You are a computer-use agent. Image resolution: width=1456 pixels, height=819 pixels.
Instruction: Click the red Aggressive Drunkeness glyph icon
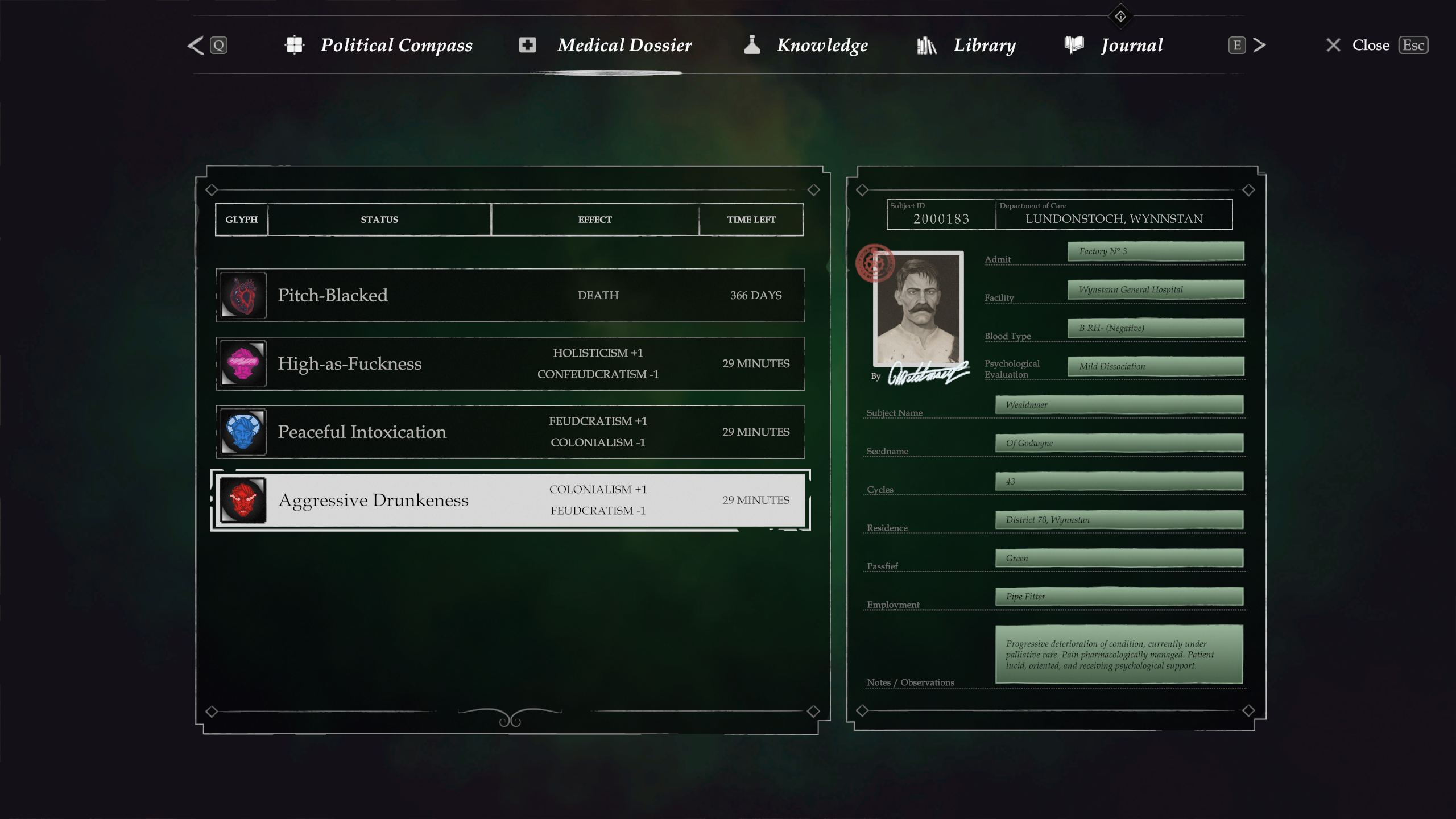(243, 500)
